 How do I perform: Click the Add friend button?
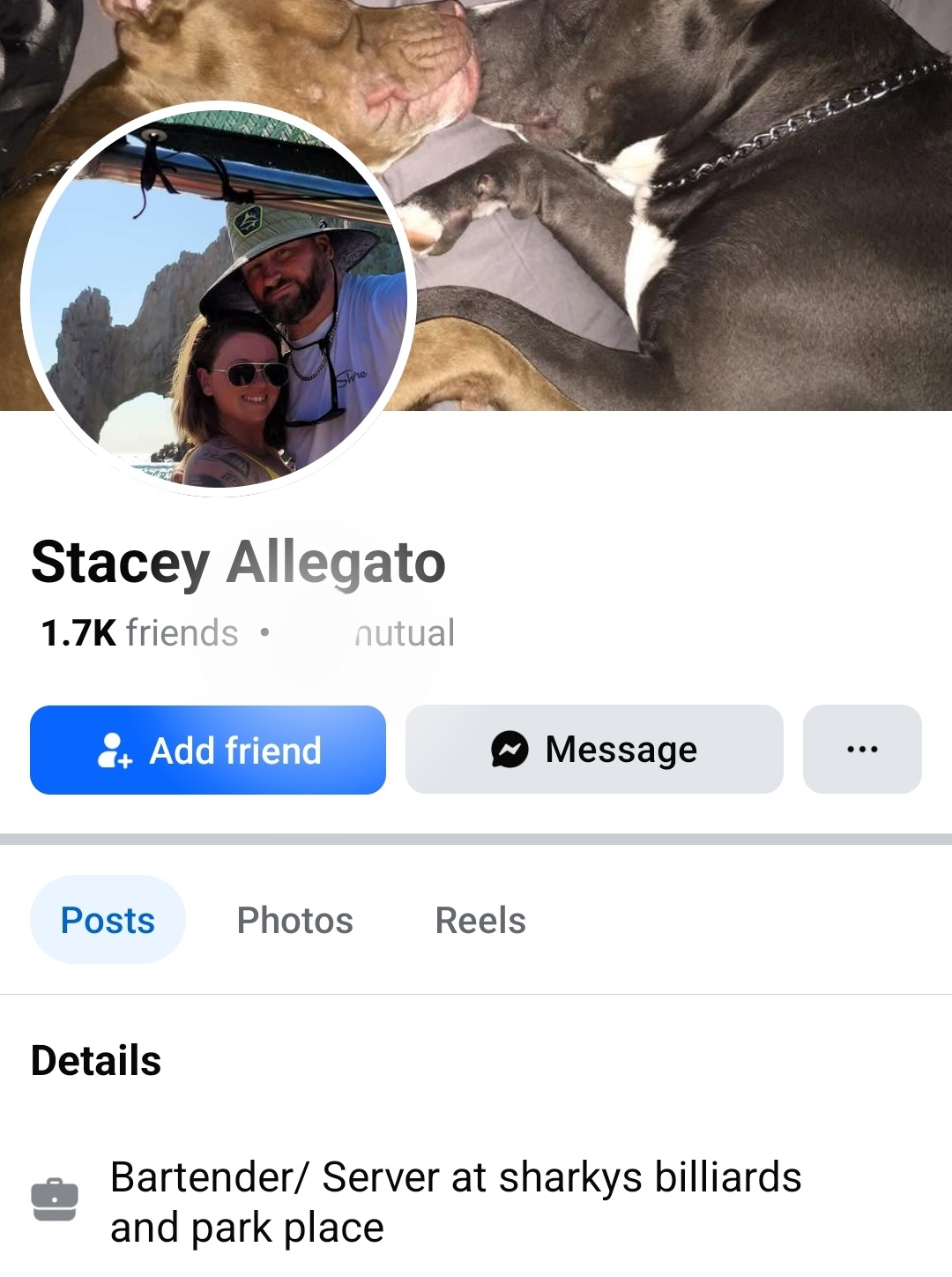coord(208,750)
